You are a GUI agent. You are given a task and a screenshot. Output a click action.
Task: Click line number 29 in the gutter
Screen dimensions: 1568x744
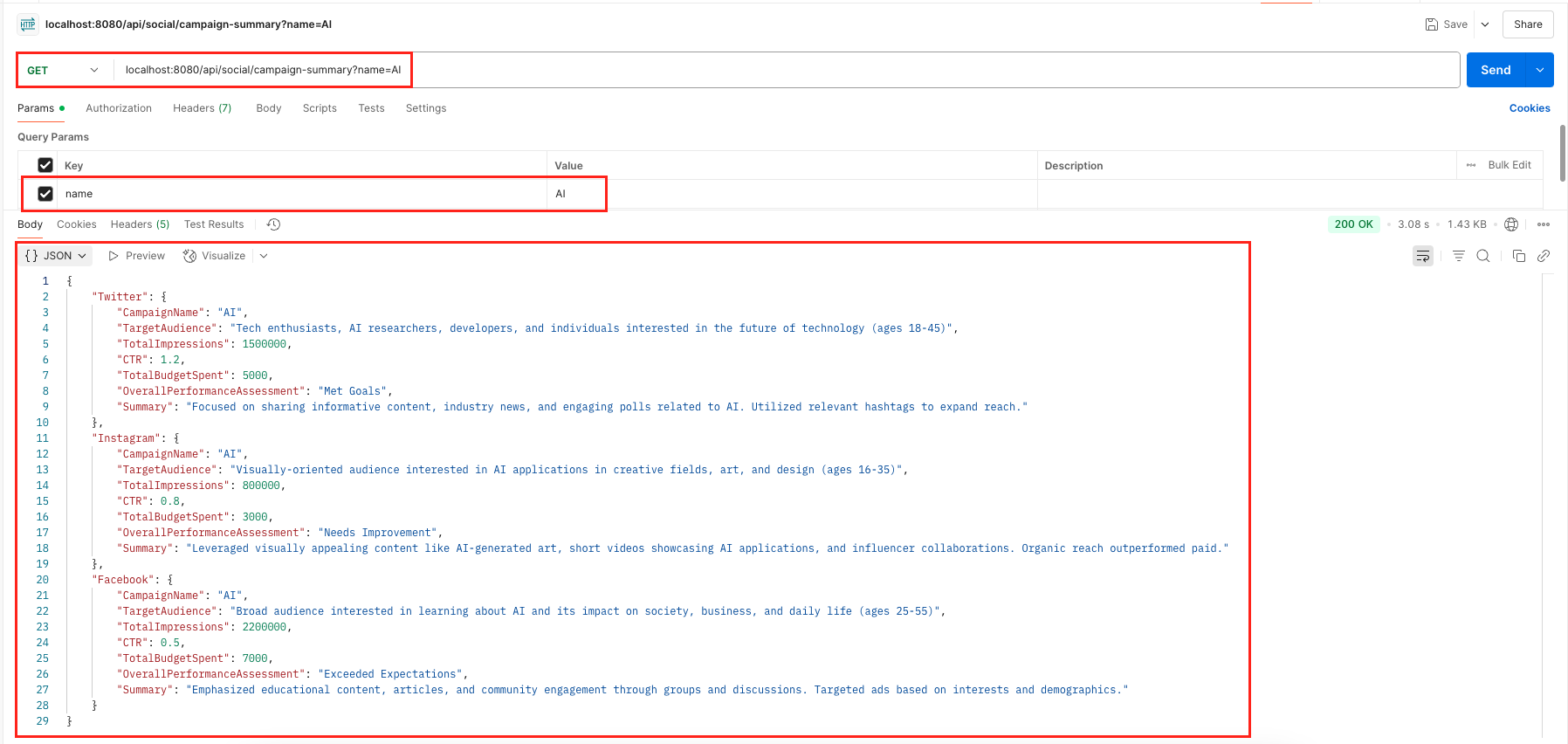pyautogui.click(x=42, y=721)
